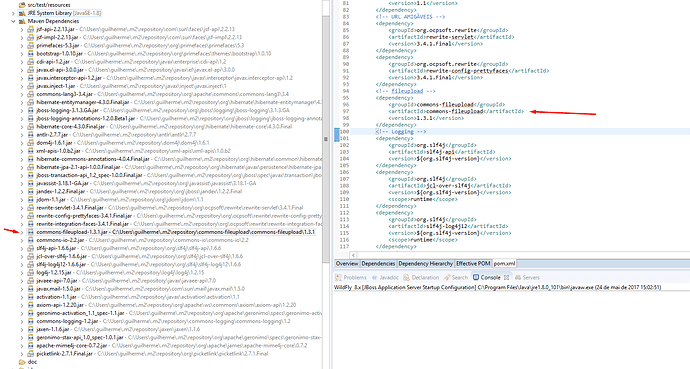Click the Maven Dependencies library icon
Viewport: 690px width, 369px height.
click(22, 21)
